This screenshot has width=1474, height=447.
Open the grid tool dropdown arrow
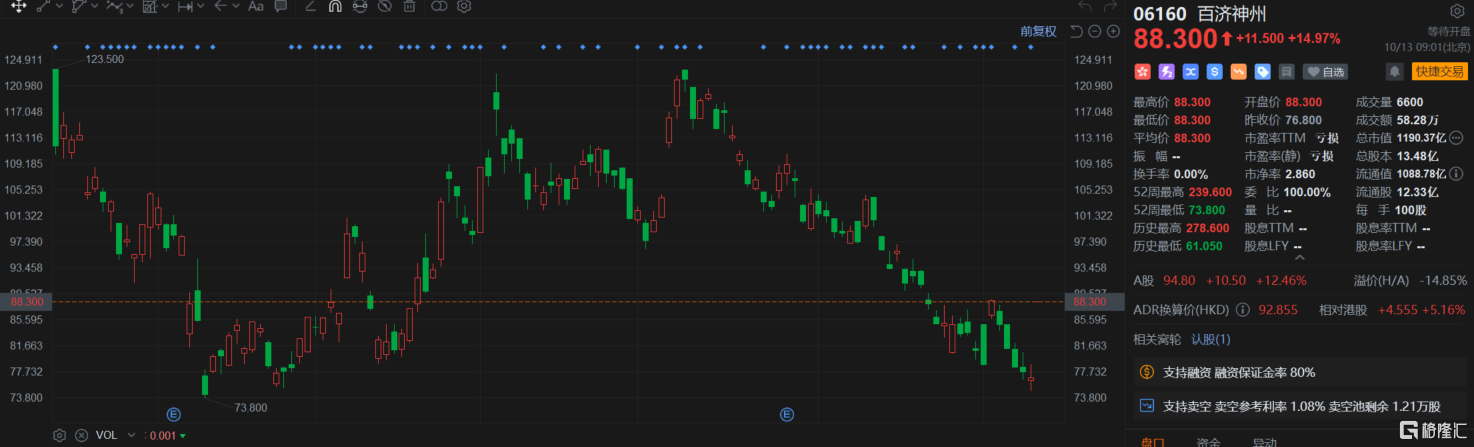point(165,6)
